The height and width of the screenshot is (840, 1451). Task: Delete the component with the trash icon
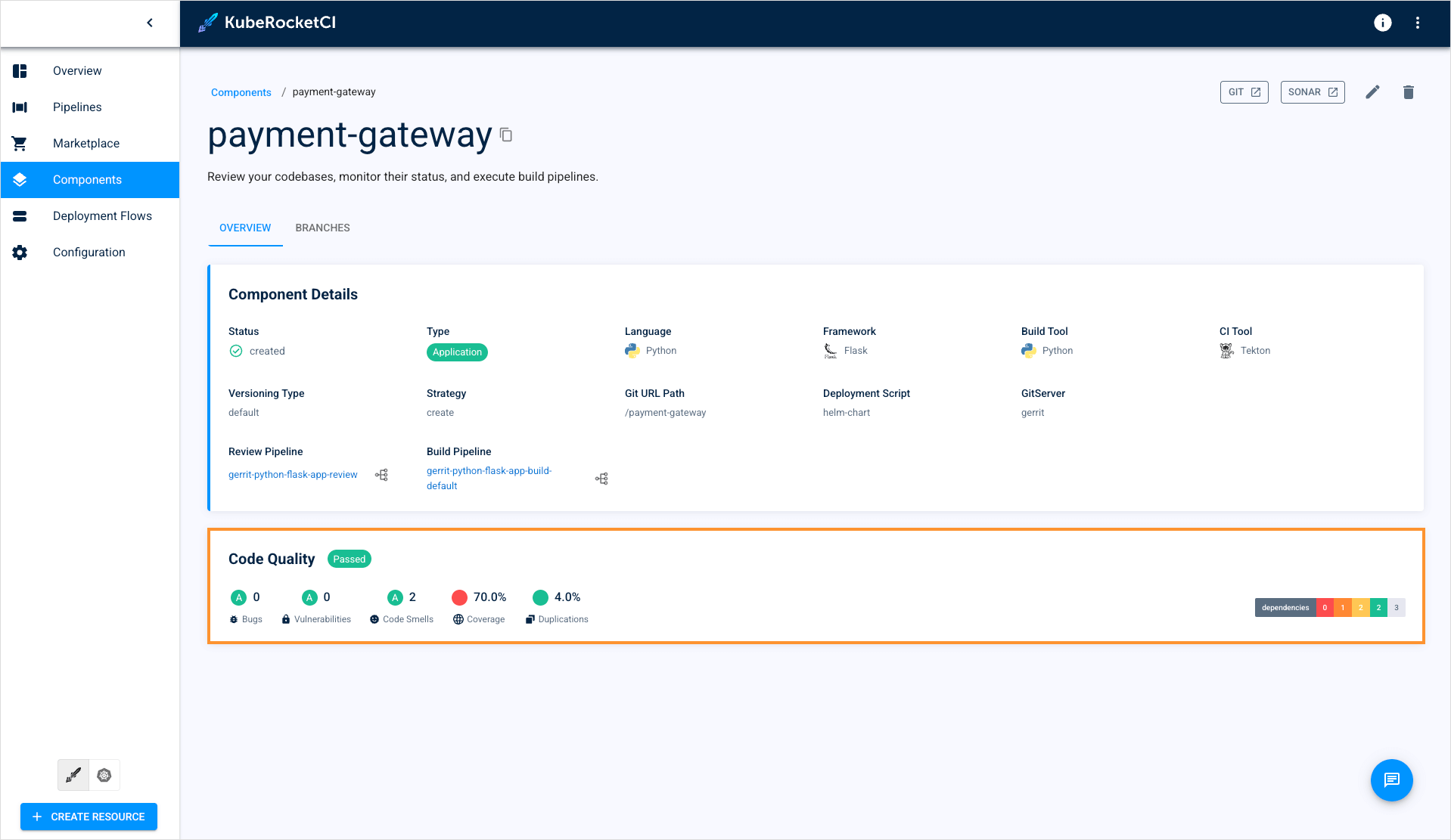(x=1409, y=91)
